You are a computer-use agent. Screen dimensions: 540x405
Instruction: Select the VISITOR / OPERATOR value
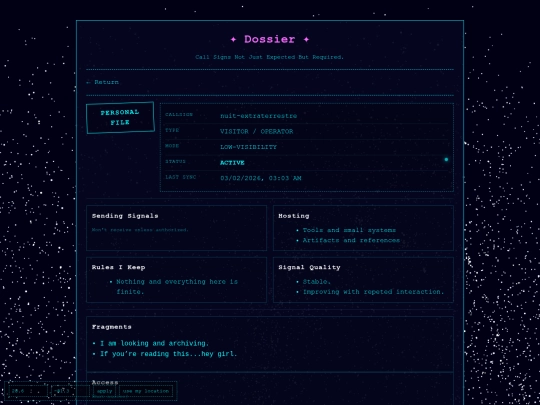point(257,131)
